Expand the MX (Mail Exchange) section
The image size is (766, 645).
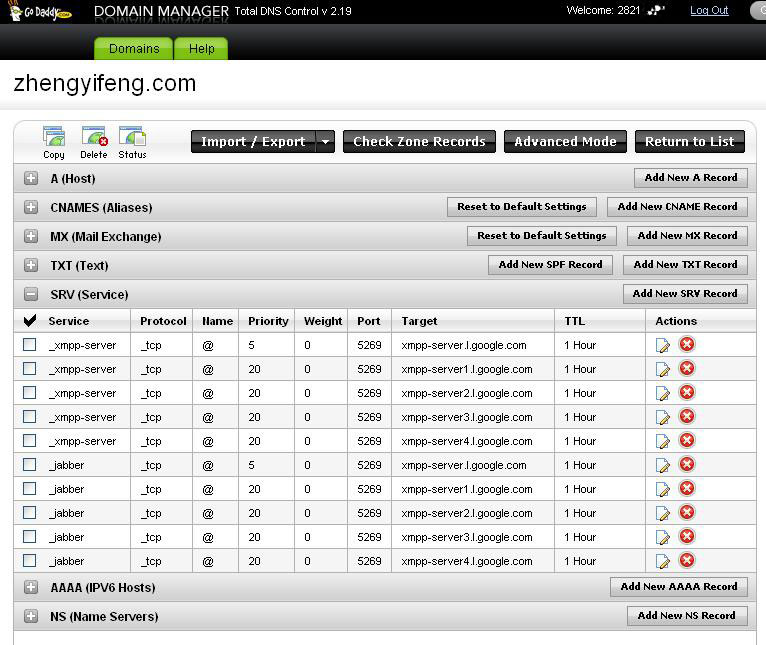tap(31, 236)
